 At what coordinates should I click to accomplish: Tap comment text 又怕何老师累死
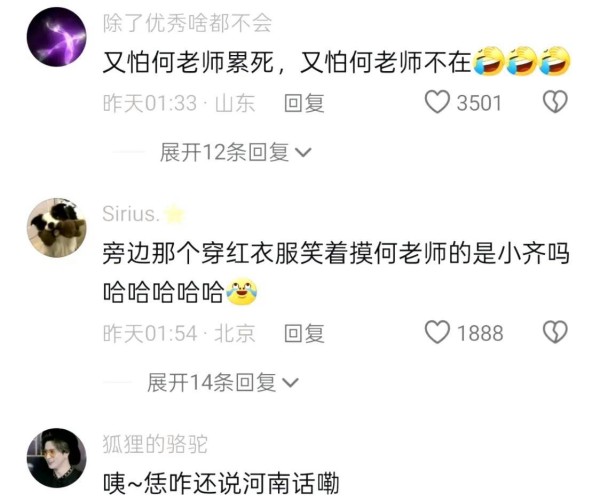(189, 62)
